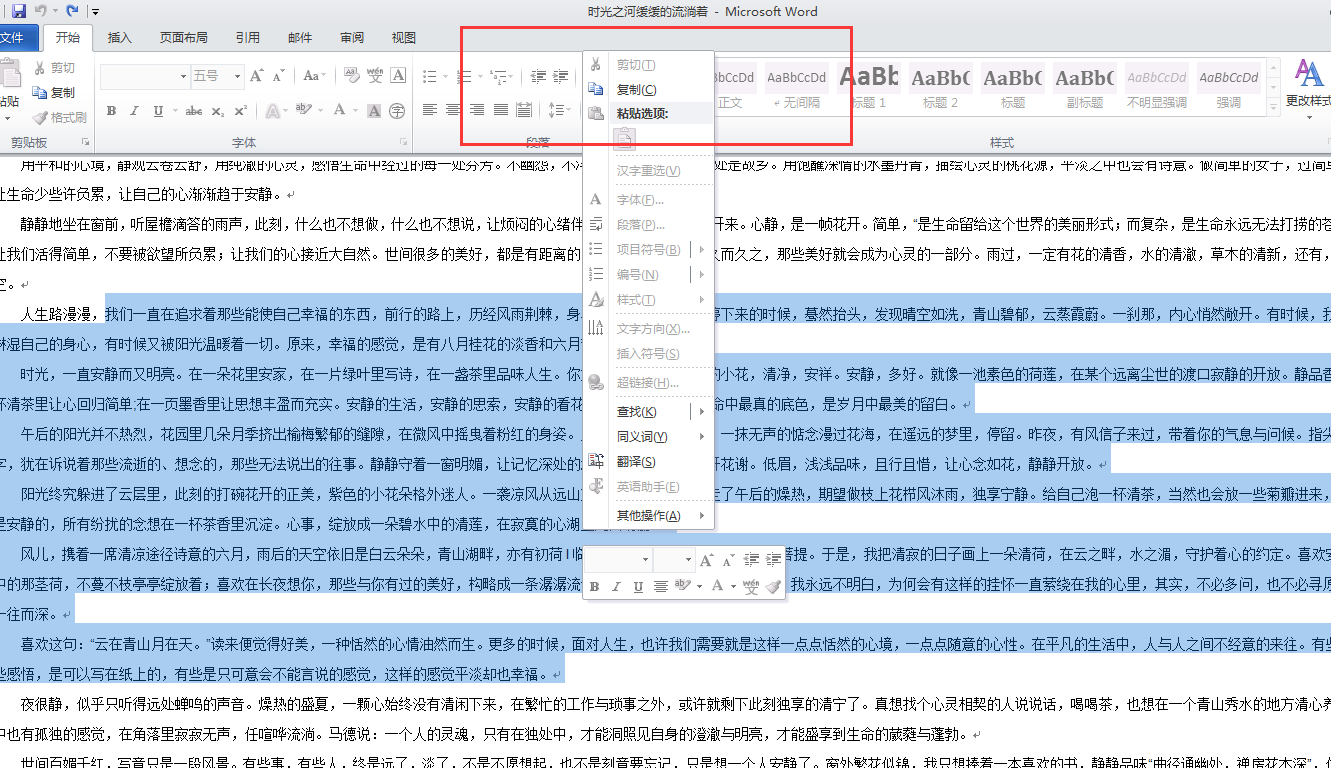1331x768 pixels.
Task: Open 查找(K) submenu in context menu
Action: tap(648, 412)
